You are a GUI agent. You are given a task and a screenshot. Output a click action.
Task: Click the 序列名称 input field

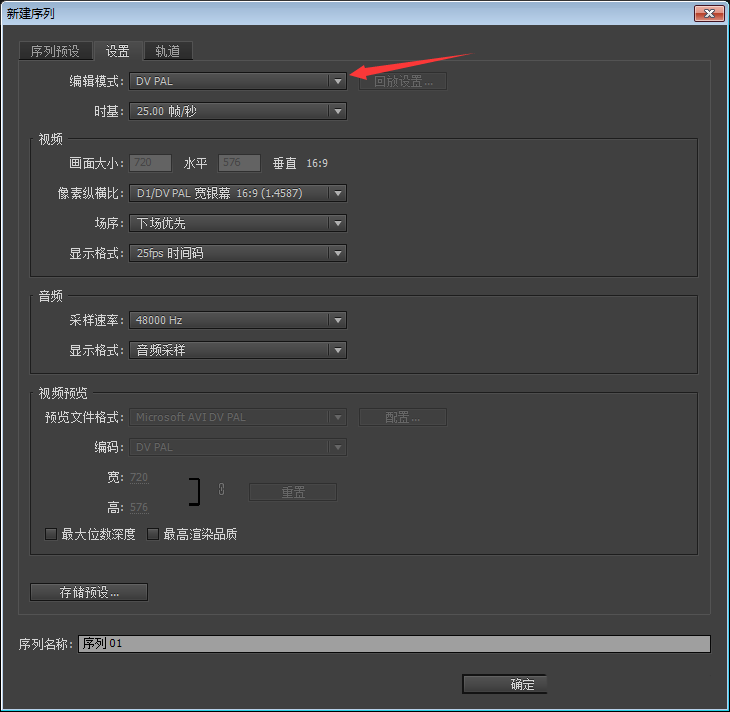point(394,644)
